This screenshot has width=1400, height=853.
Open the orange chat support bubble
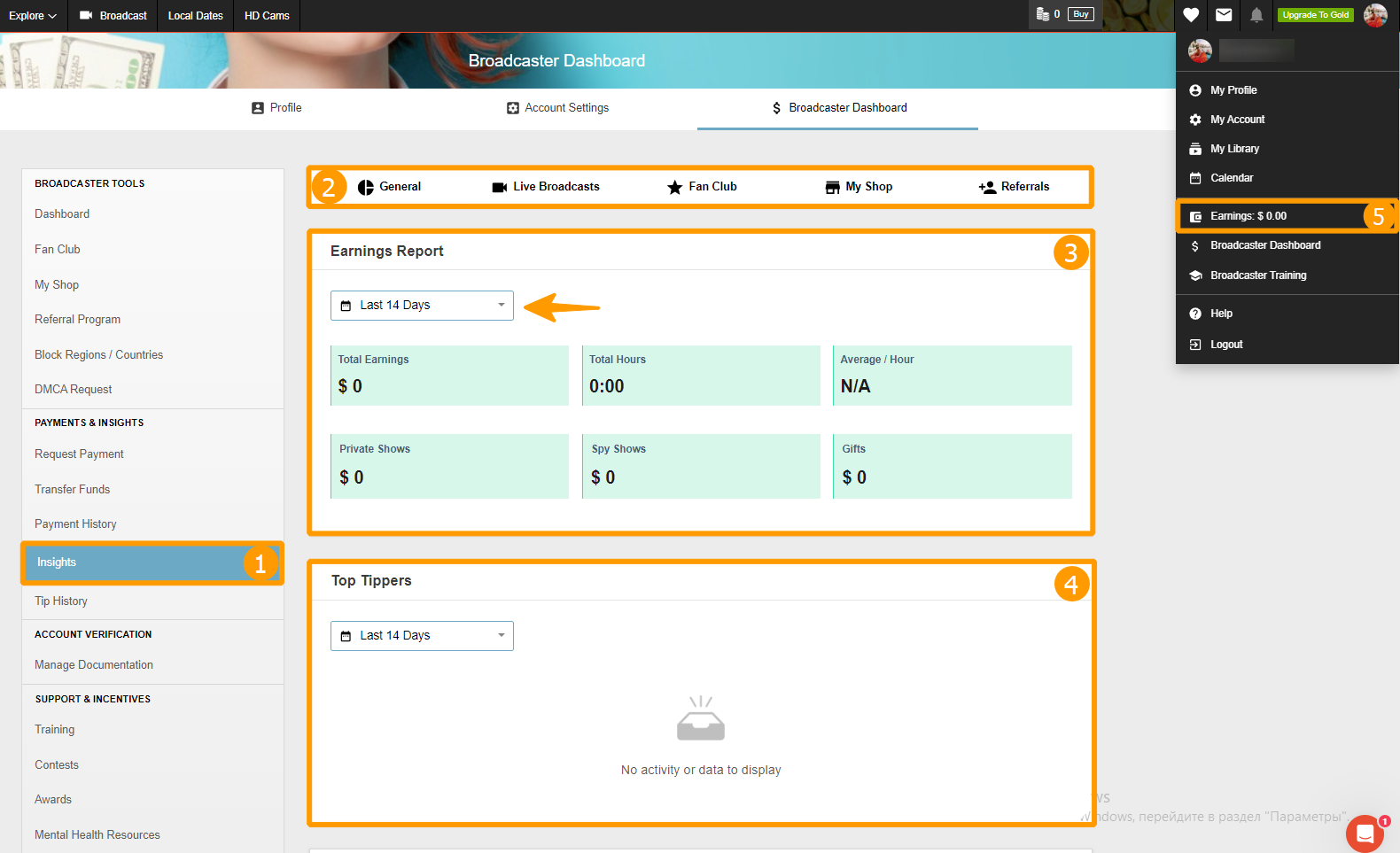pyautogui.click(x=1365, y=833)
